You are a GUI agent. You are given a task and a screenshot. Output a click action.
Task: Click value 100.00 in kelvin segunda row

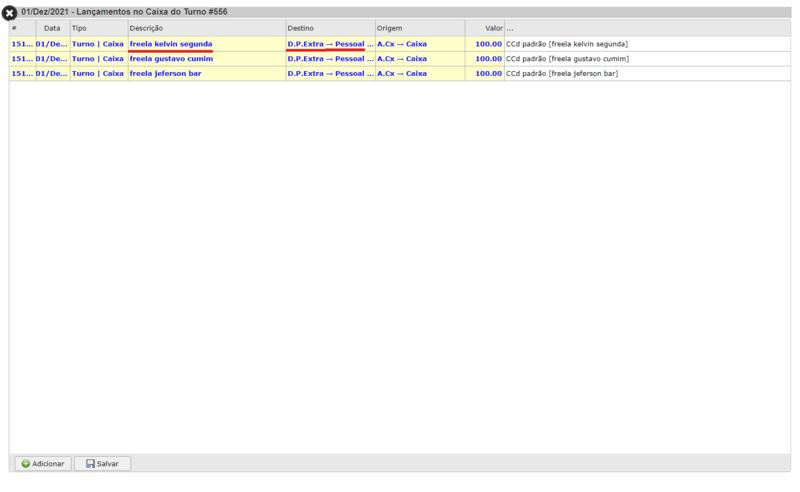pyautogui.click(x=488, y=44)
